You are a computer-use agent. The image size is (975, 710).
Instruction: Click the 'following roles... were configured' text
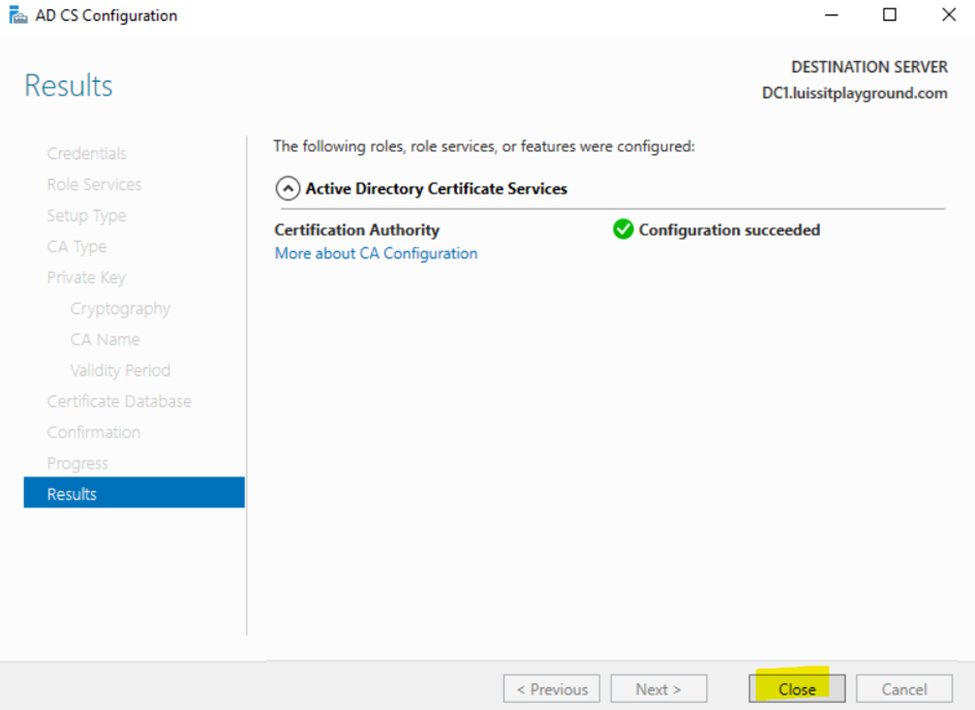484,146
